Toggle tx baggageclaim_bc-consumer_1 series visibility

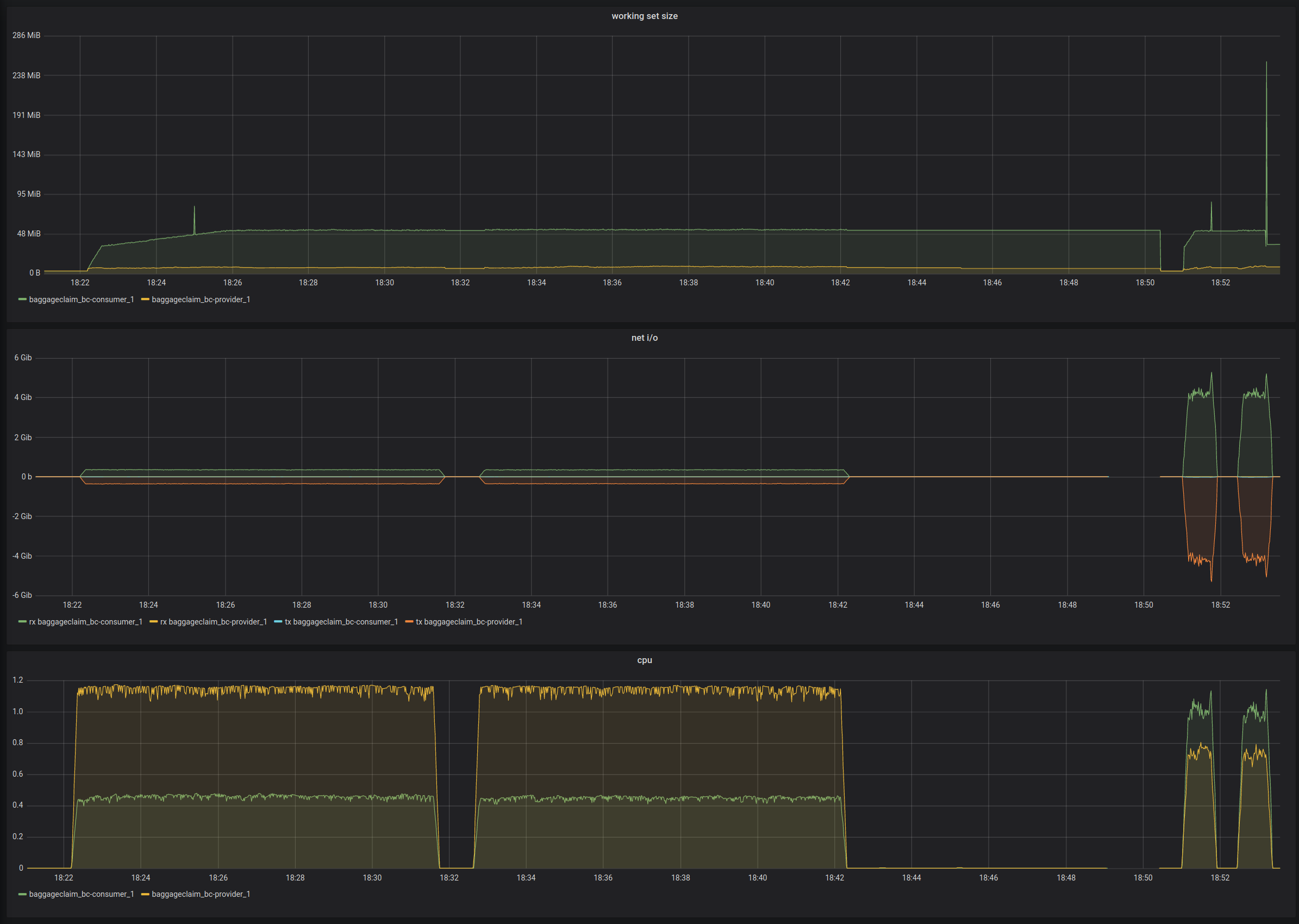pos(342,622)
